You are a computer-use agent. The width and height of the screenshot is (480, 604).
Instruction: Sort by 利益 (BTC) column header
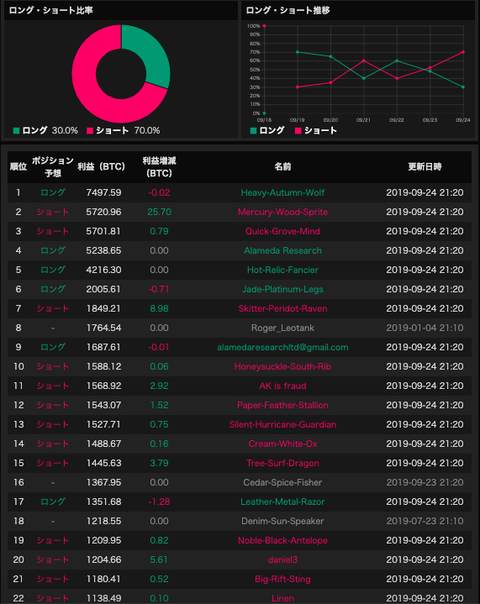tap(101, 167)
